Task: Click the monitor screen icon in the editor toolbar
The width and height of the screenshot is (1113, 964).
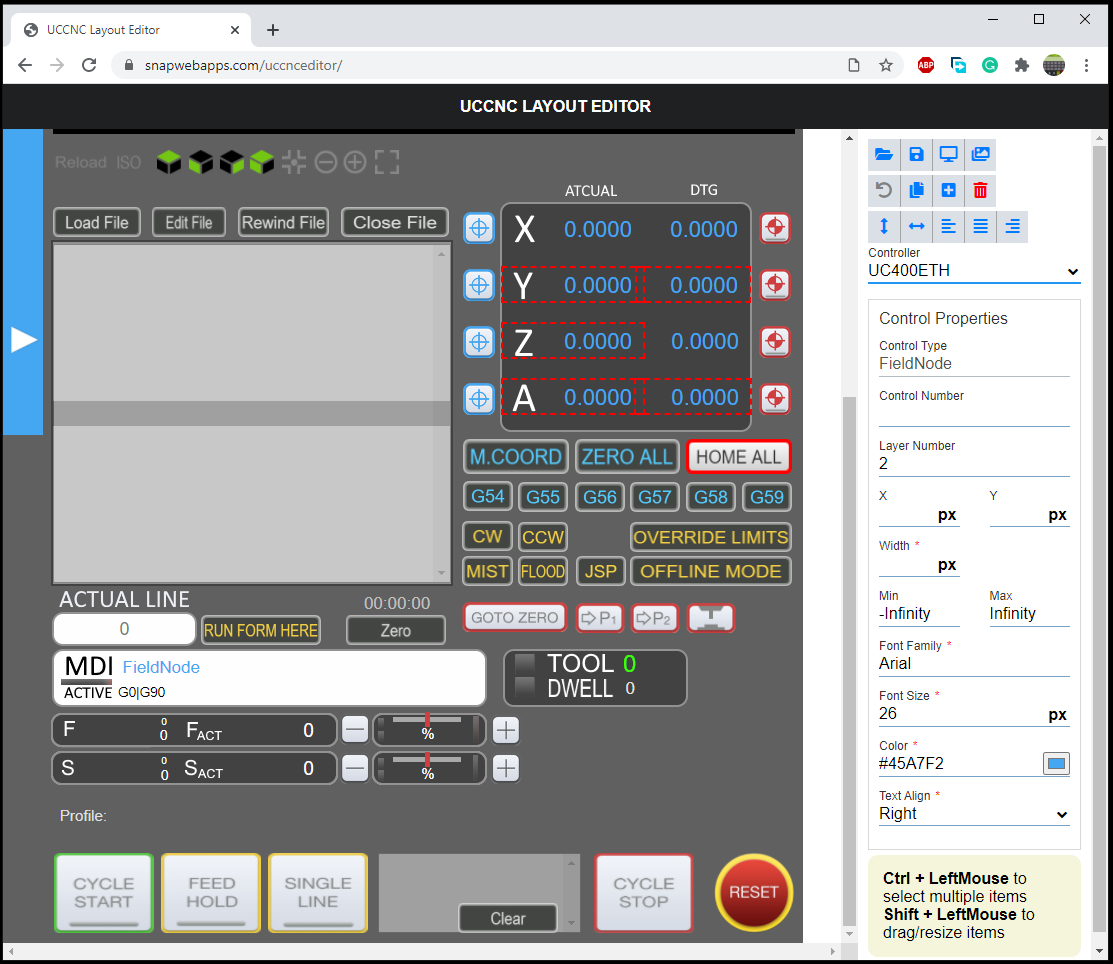Action: click(x=948, y=155)
